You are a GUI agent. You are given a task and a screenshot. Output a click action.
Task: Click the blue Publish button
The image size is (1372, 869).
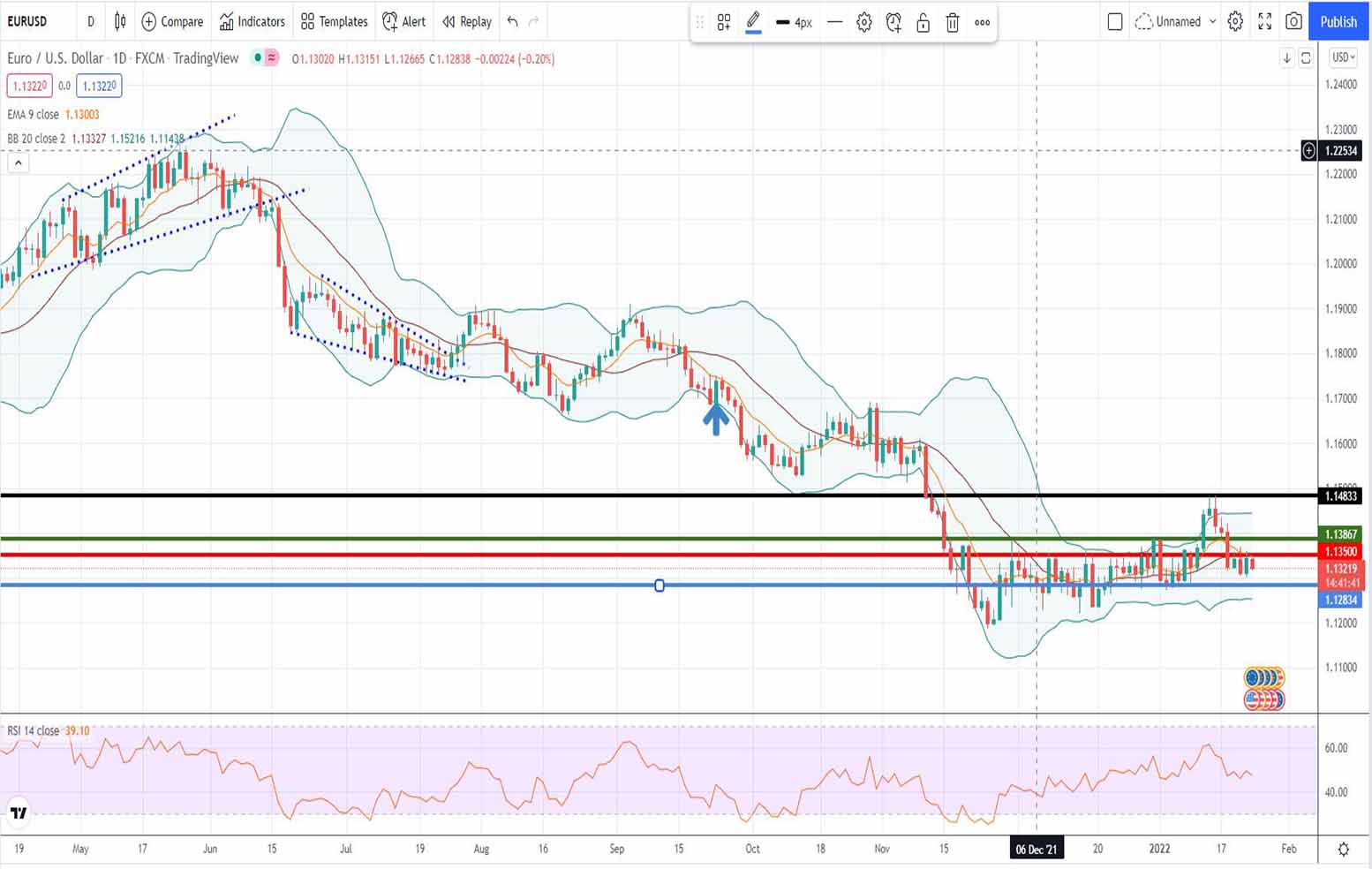[x=1338, y=21]
